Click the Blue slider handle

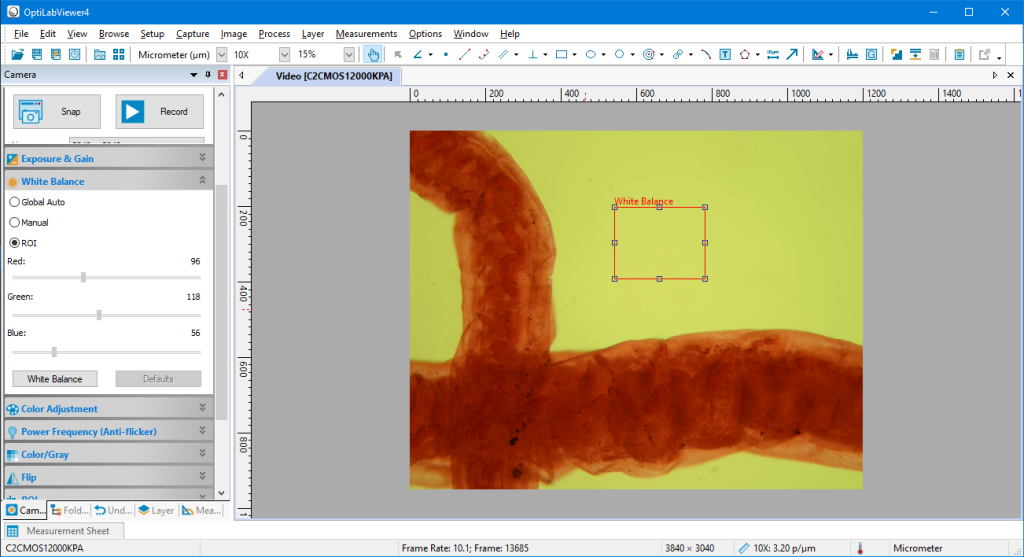[x=54, y=352]
